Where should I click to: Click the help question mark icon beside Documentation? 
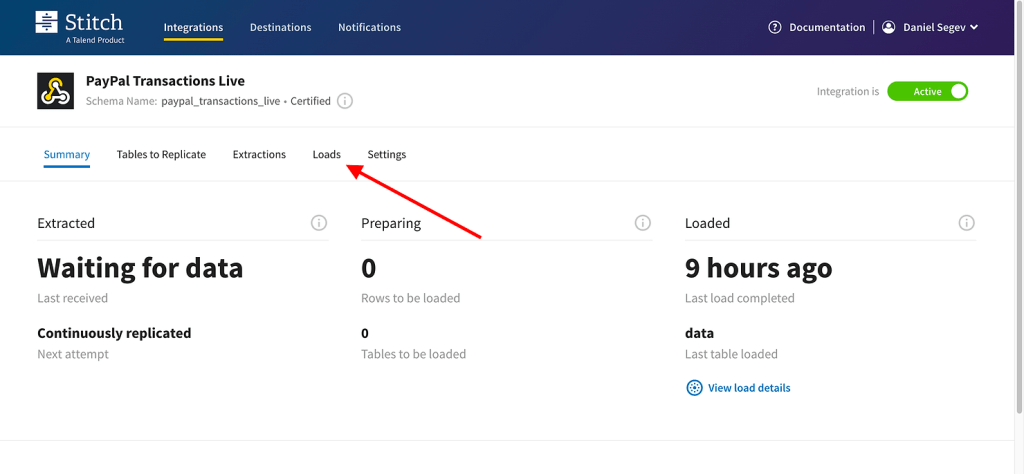pos(775,27)
